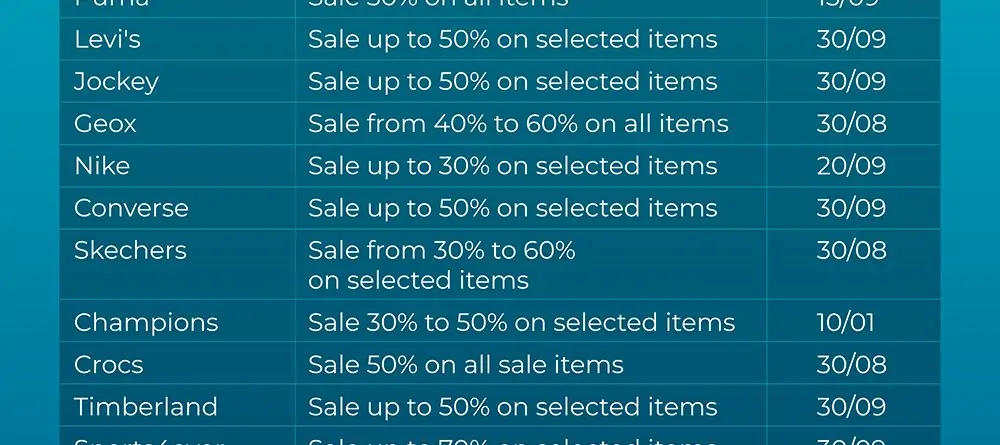Click Crocs sale 50% on all sale items
Viewport: 1000px width, 445px height.
pyautogui.click(x=466, y=365)
